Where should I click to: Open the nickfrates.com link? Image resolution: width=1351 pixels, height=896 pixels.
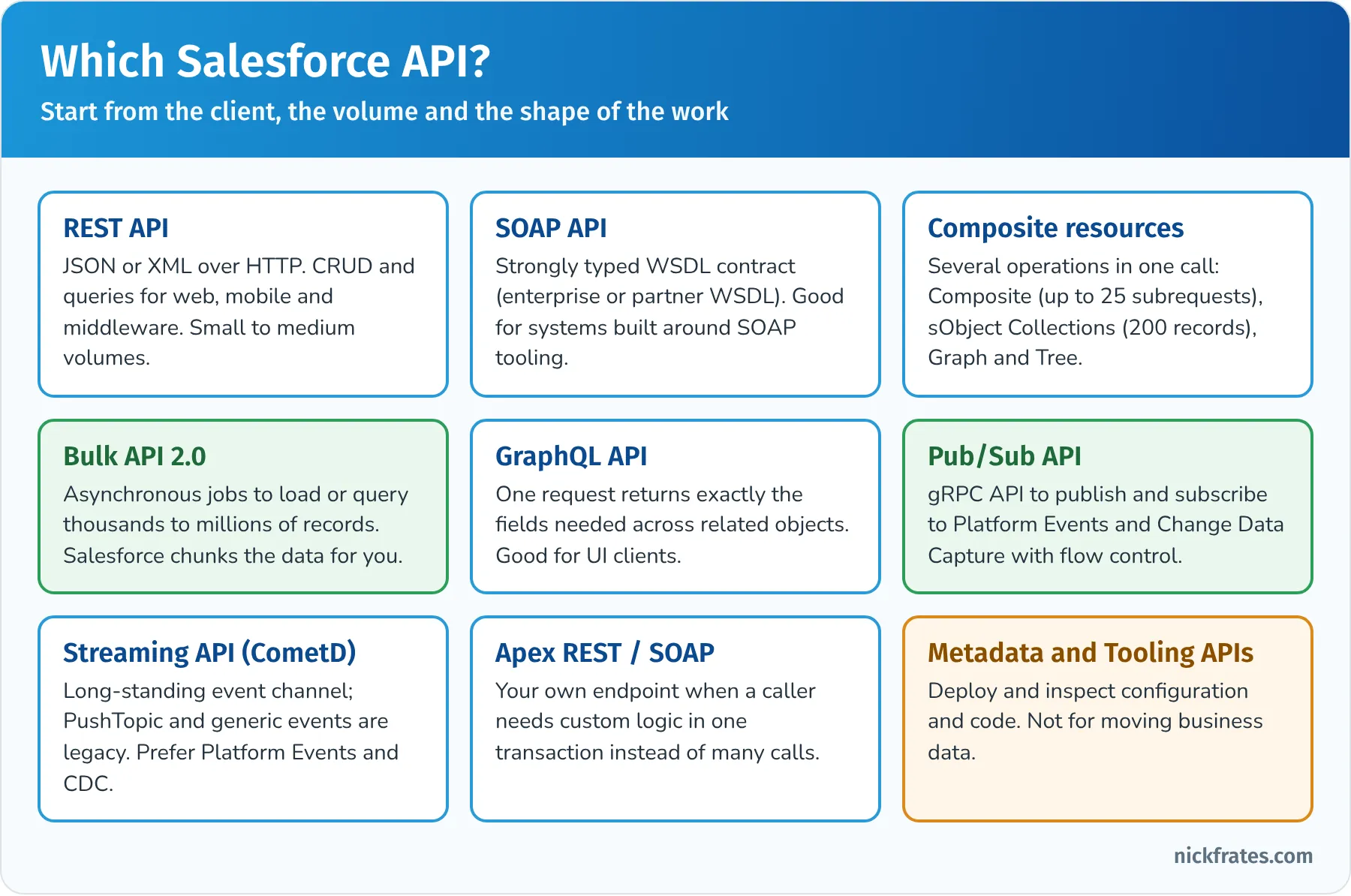(1243, 855)
